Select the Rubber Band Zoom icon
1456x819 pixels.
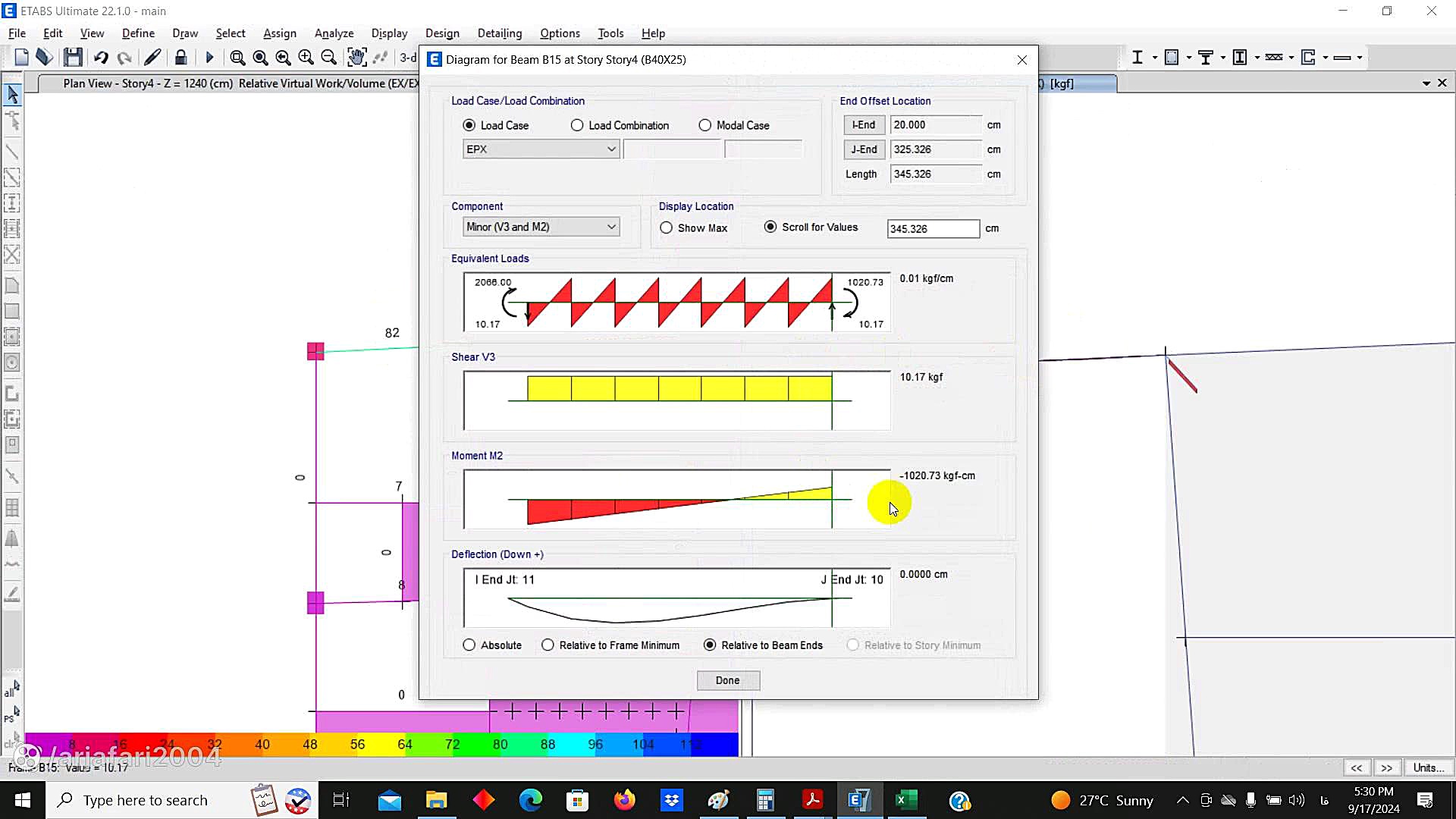coord(237,58)
